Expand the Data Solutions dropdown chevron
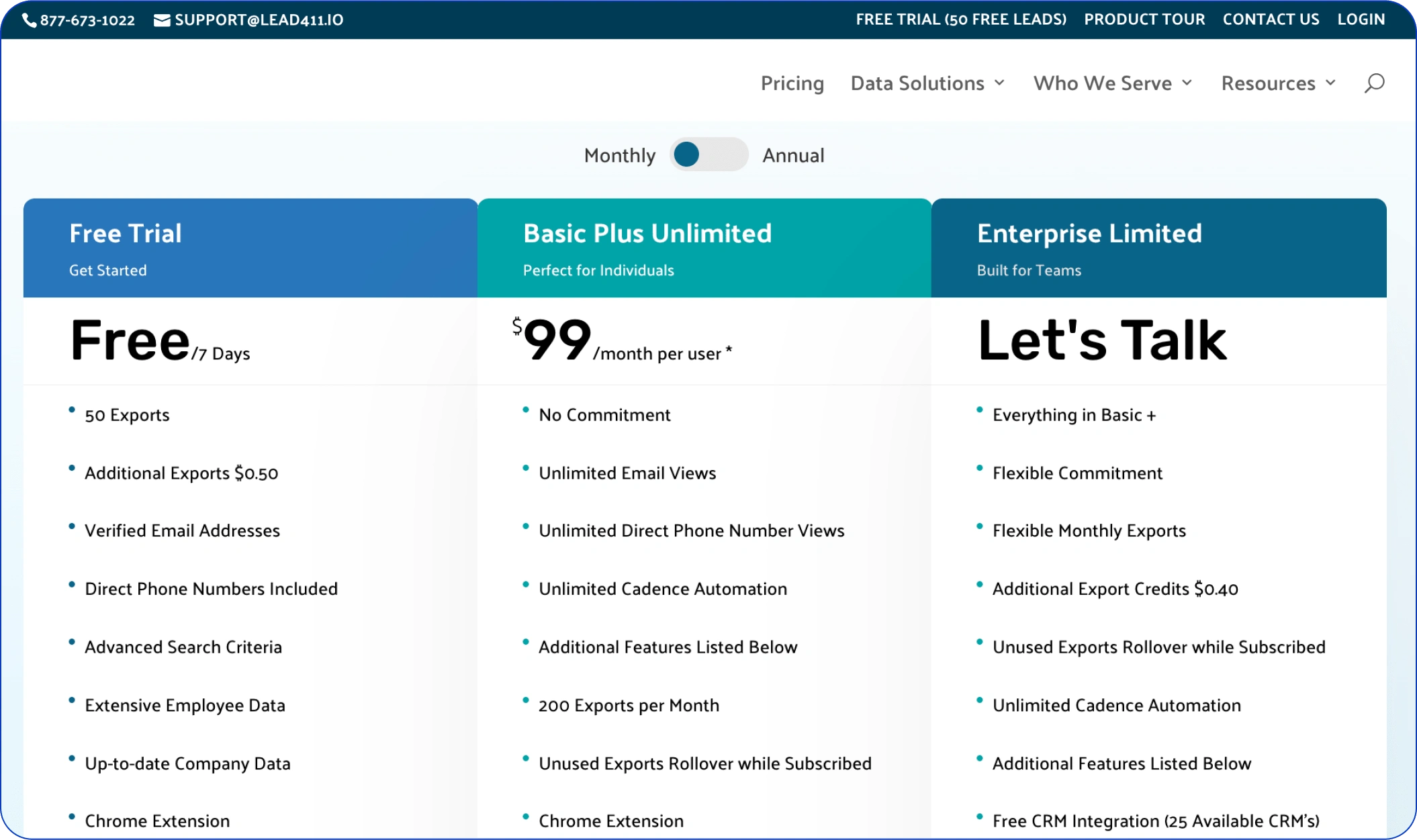The height and width of the screenshot is (840, 1417). point(999,83)
